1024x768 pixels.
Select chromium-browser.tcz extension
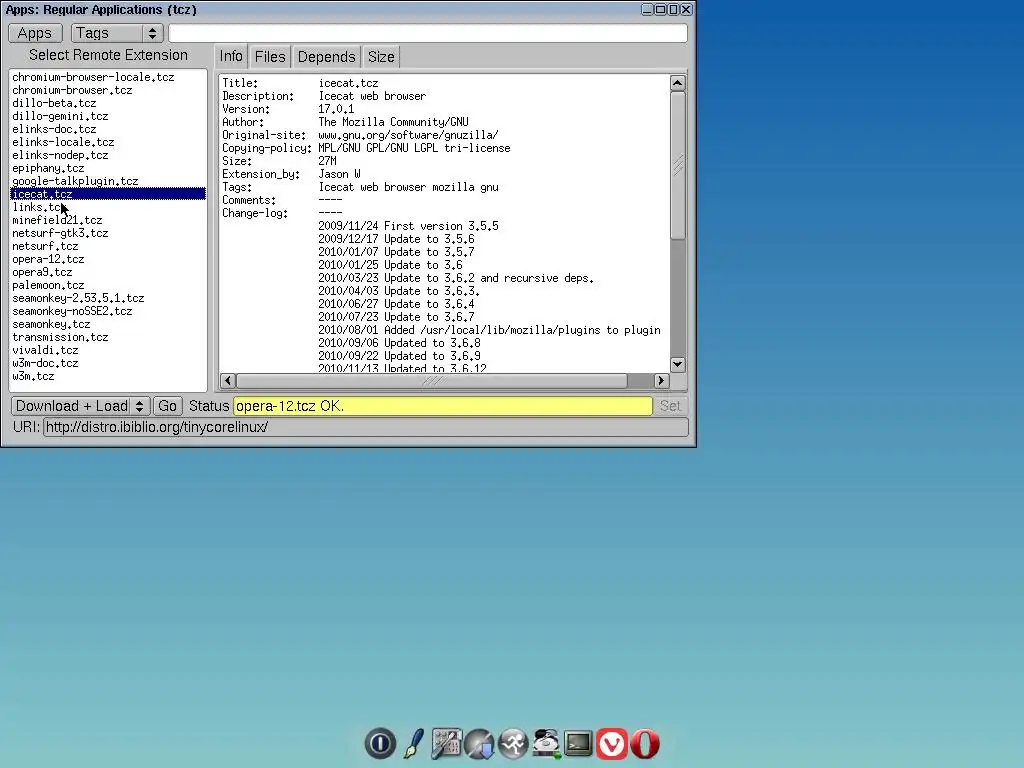[x=108, y=90]
